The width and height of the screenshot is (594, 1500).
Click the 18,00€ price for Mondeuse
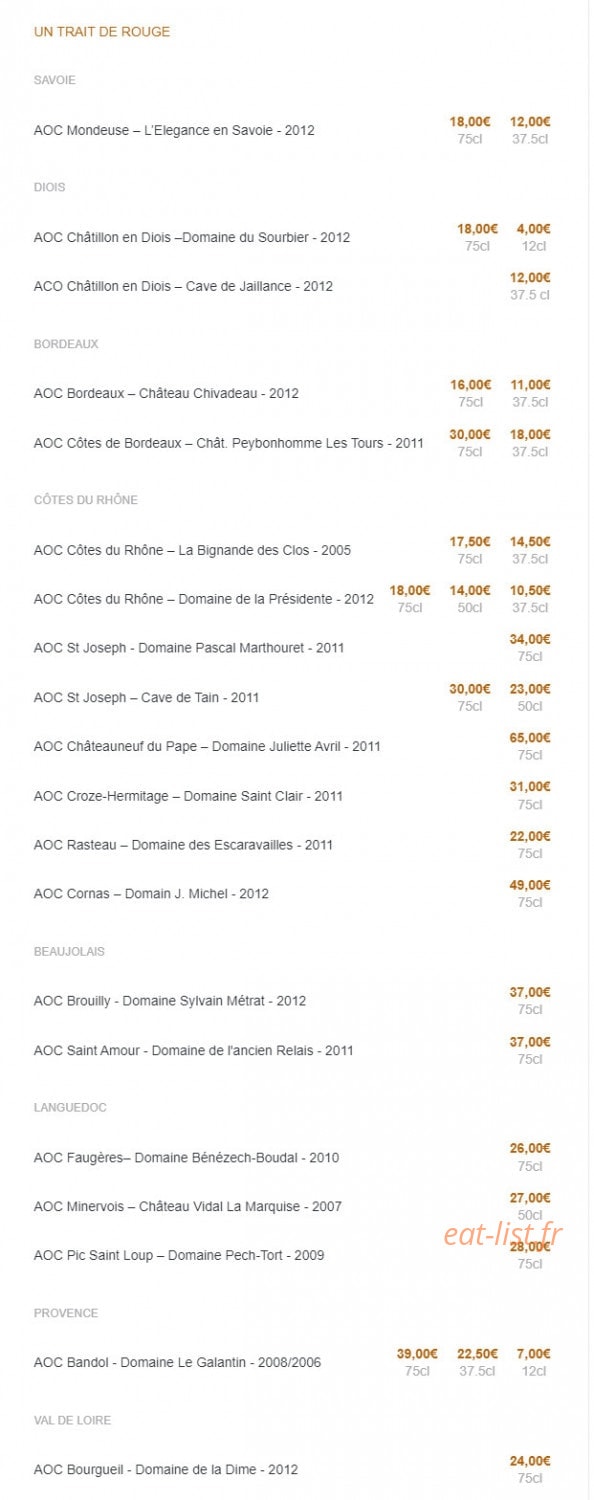470,122
